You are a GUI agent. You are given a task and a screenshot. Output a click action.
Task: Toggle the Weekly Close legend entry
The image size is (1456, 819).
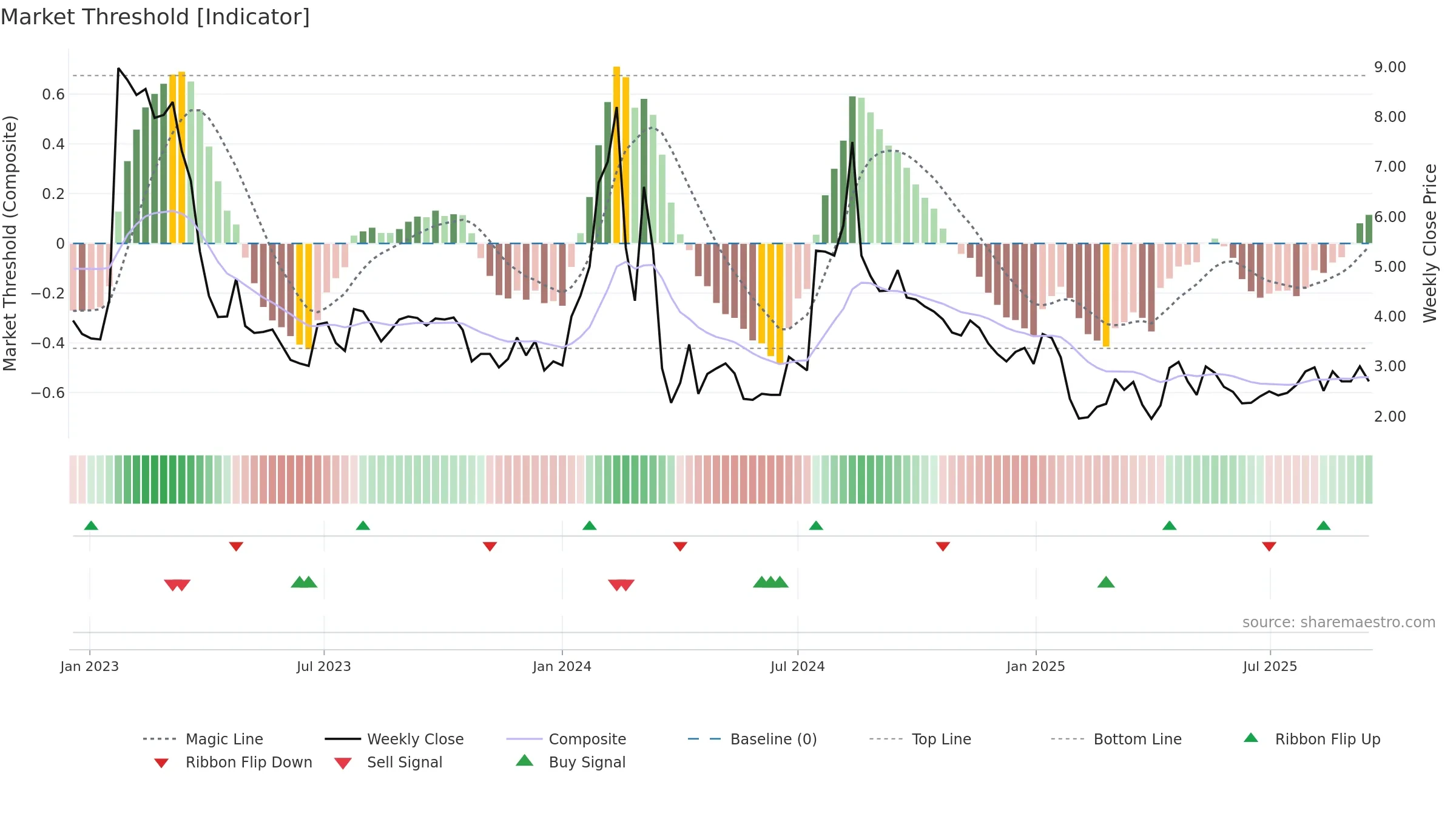tap(394, 739)
